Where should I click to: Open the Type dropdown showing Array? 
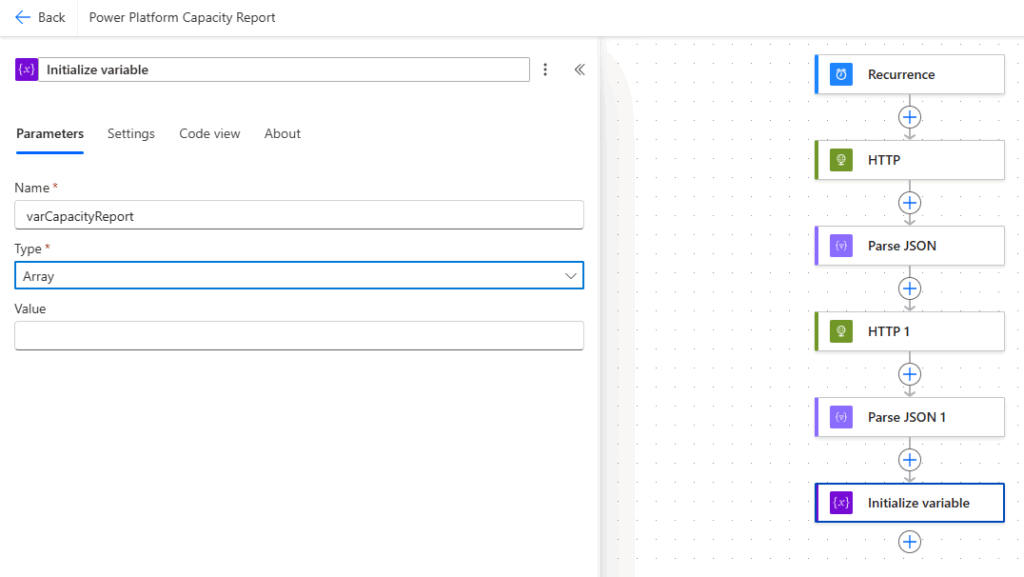pos(298,275)
